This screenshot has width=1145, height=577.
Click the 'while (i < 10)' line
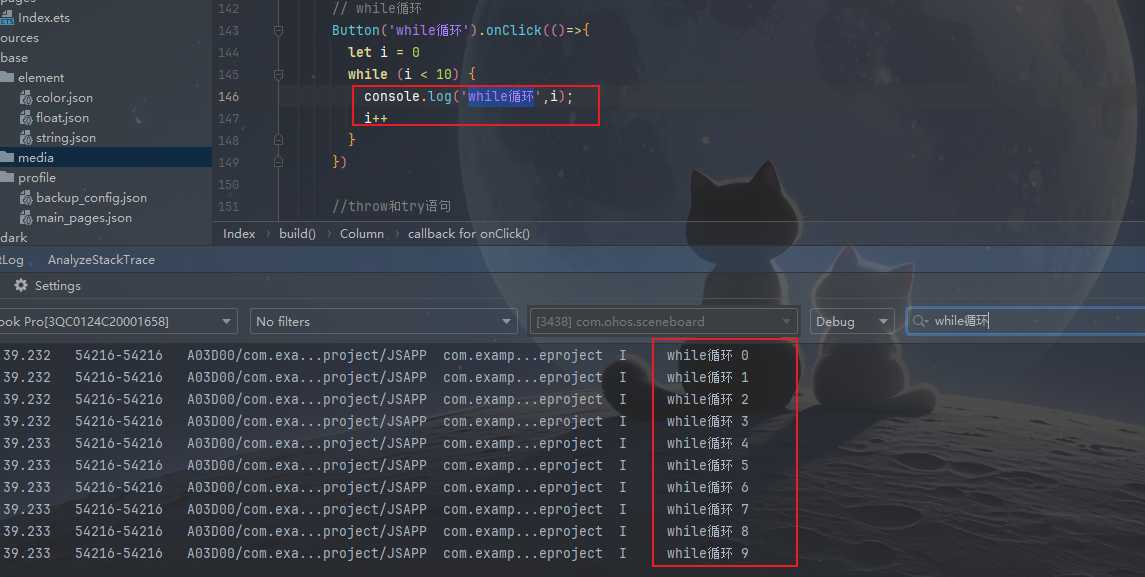pos(412,74)
